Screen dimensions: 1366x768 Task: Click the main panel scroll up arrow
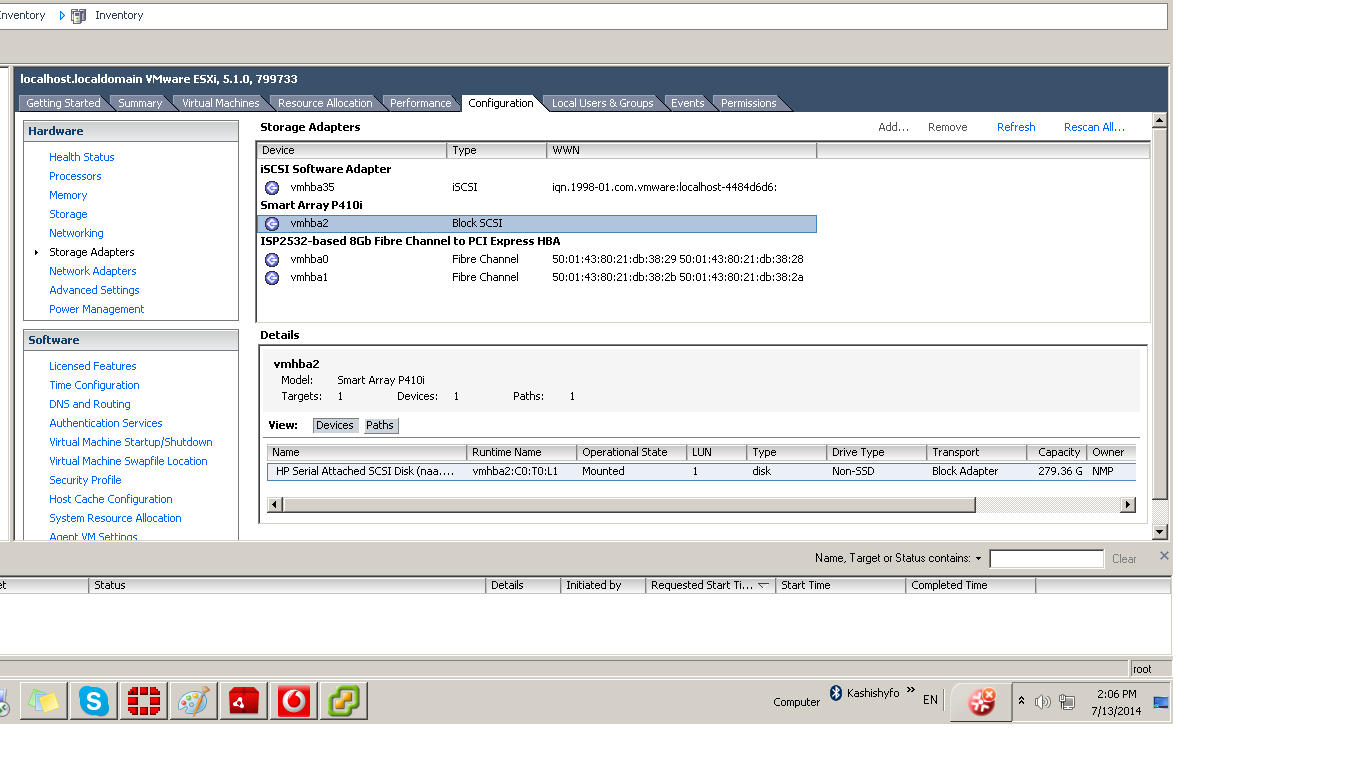pyautogui.click(x=1160, y=120)
